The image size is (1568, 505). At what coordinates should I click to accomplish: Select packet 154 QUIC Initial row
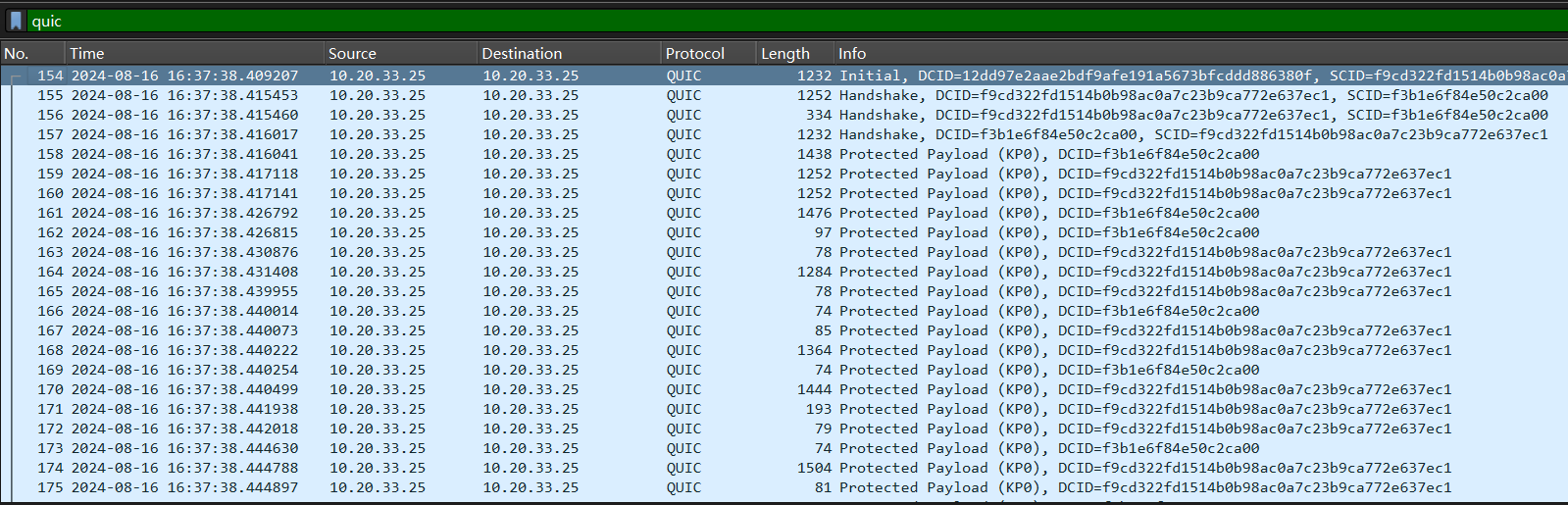pyautogui.click(x=588, y=76)
